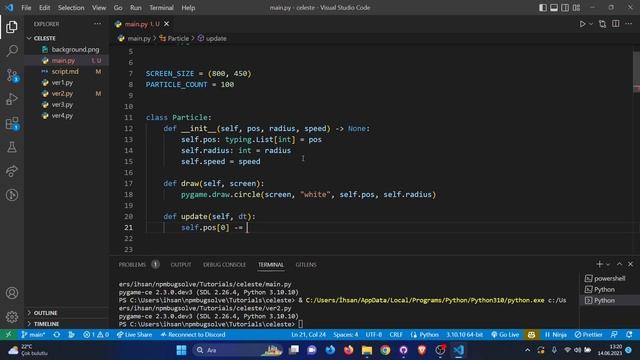Click the update breadcrumb
640x360 pixels.
(x=212, y=38)
